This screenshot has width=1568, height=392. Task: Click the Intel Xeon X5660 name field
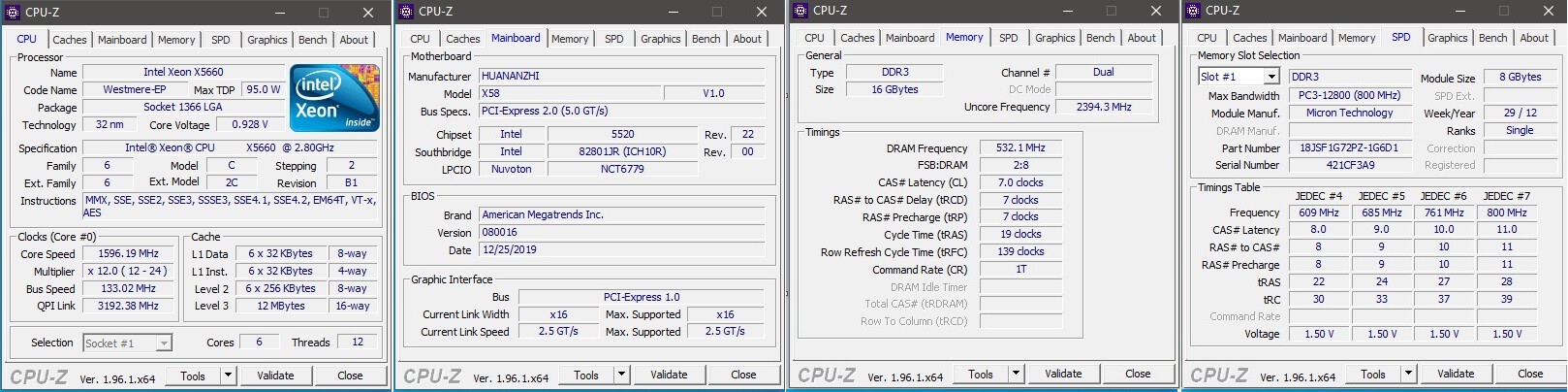pos(183,72)
